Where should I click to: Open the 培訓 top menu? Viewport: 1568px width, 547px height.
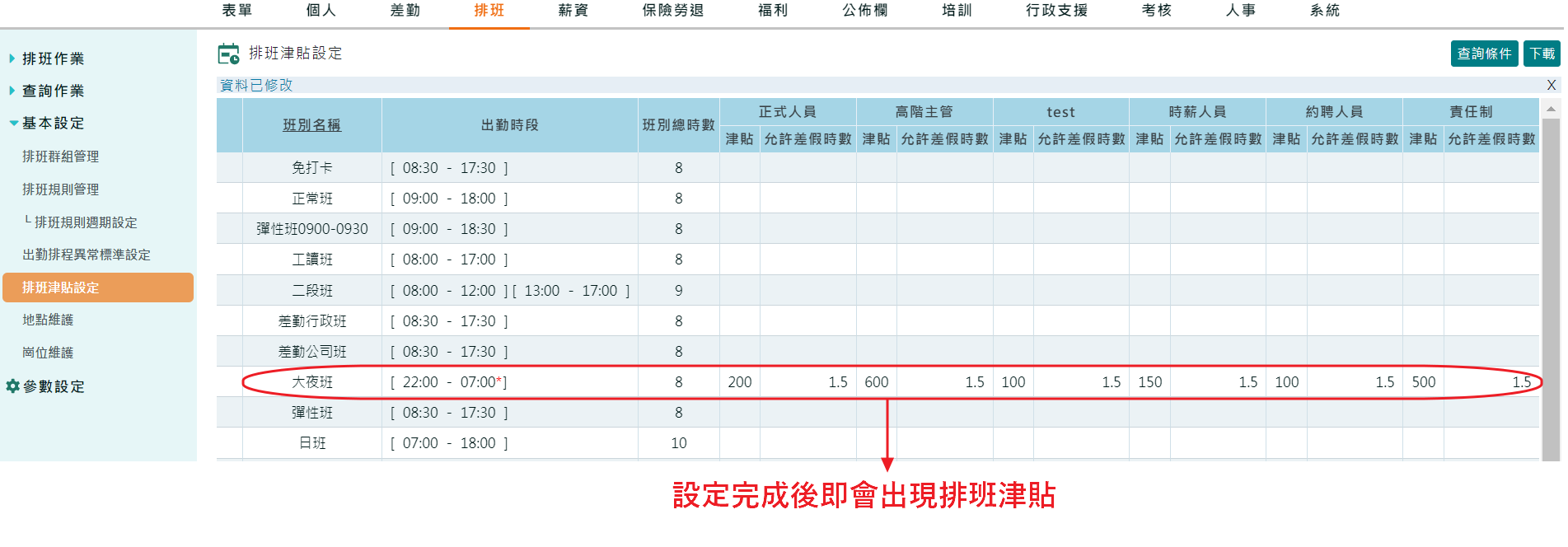[957, 11]
